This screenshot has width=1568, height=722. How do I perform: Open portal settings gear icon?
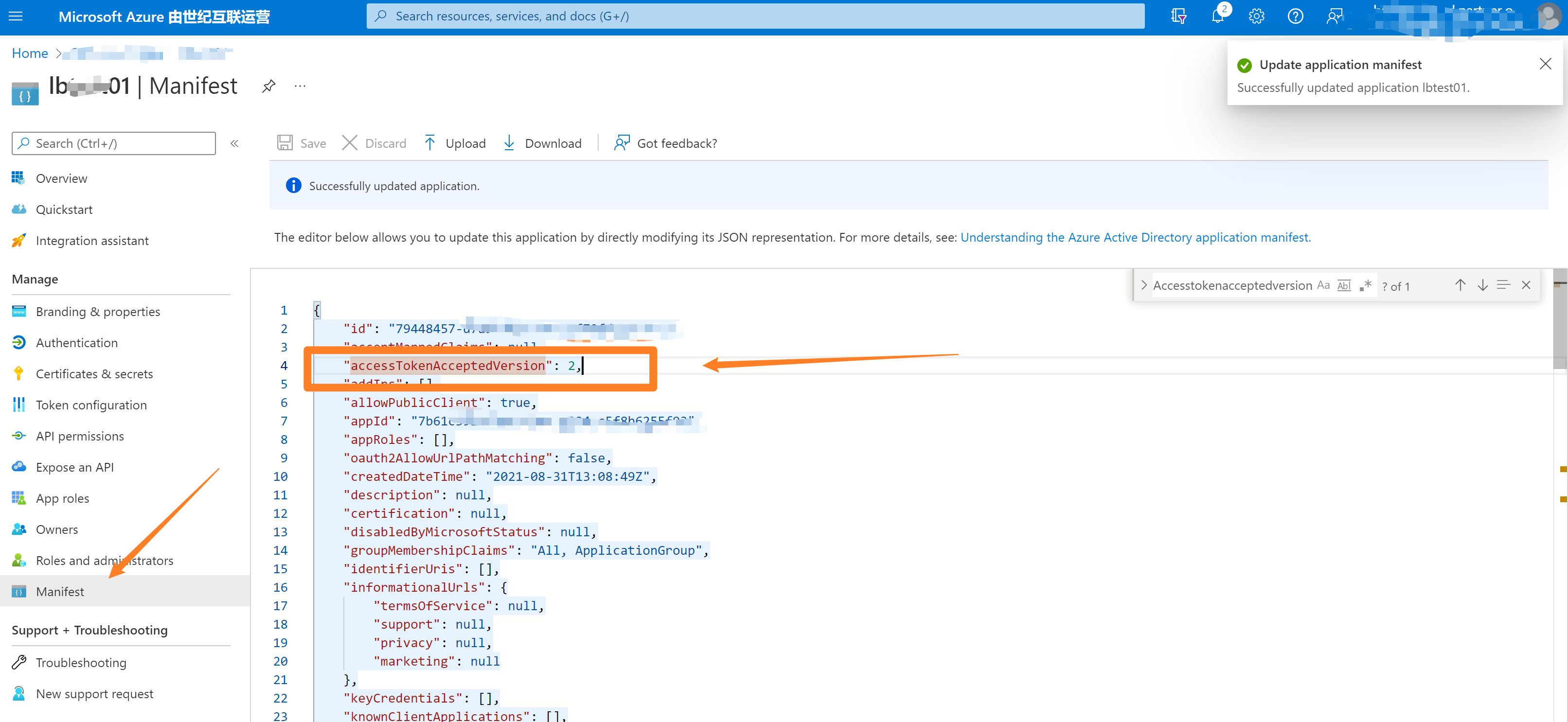tap(1256, 17)
